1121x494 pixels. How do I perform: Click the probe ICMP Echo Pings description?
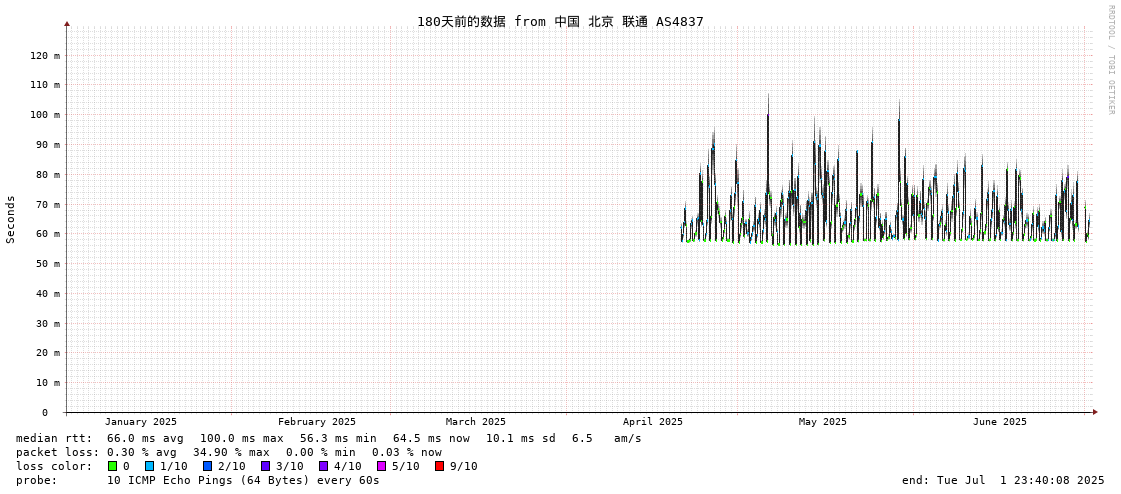tap(244, 480)
